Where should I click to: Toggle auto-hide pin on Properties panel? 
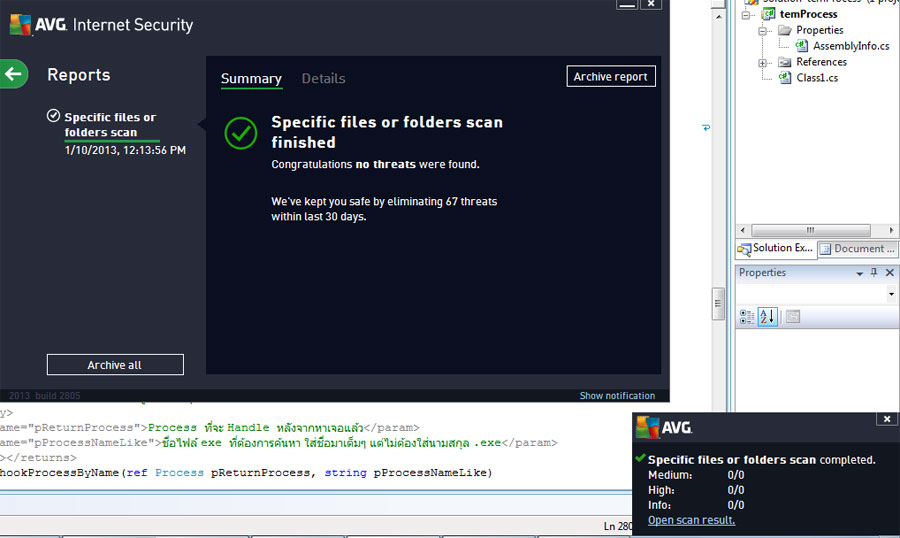pyautogui.click(x=874, y=273)
